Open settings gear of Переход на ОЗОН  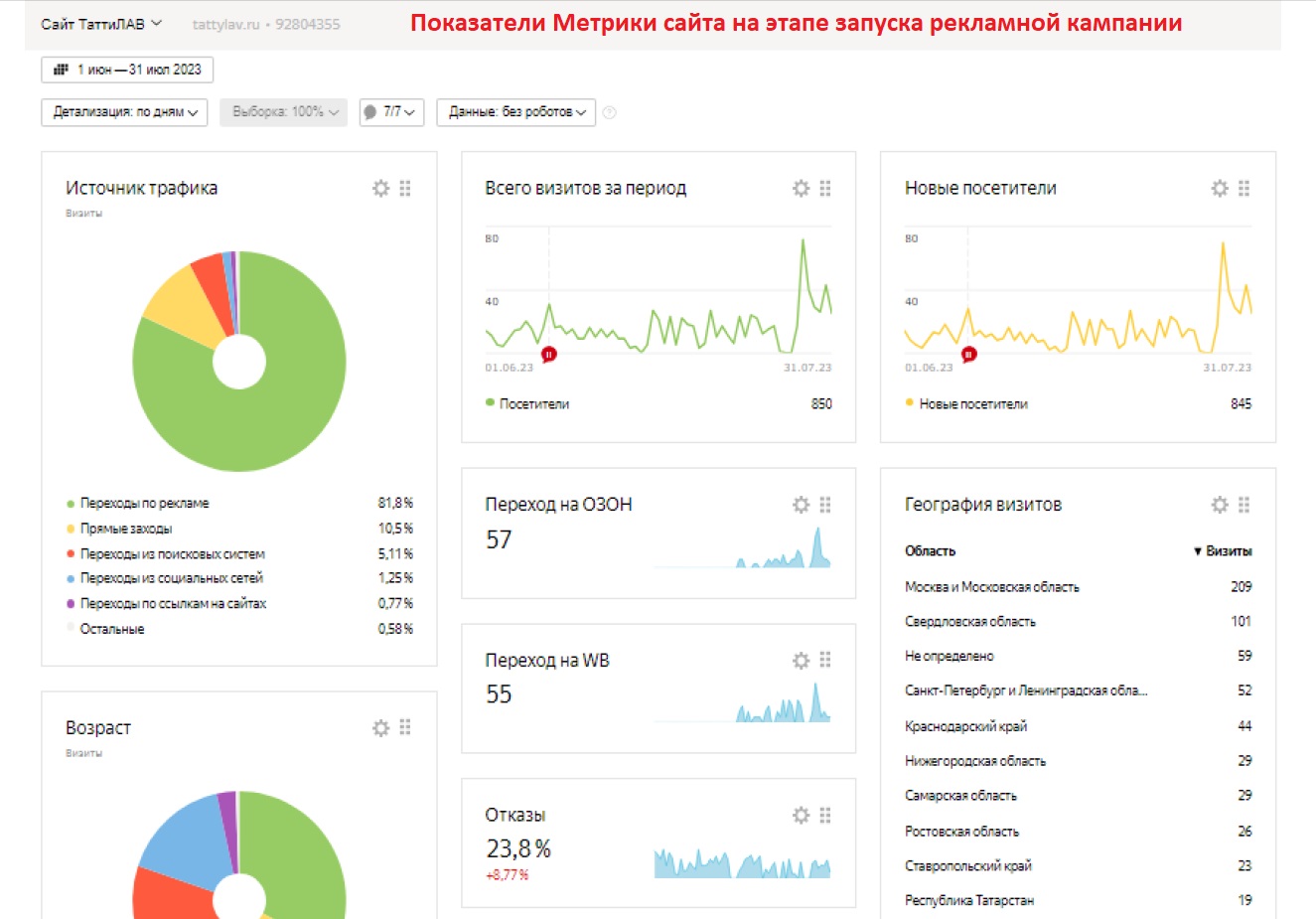(x=801, y=505)
